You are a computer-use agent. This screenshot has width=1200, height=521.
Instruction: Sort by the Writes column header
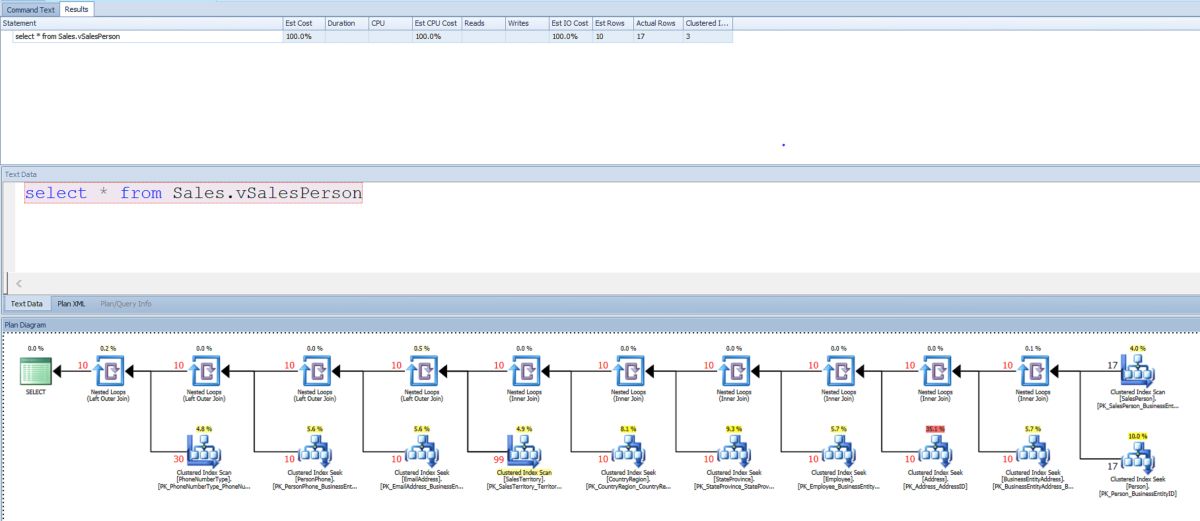point(527,22)
